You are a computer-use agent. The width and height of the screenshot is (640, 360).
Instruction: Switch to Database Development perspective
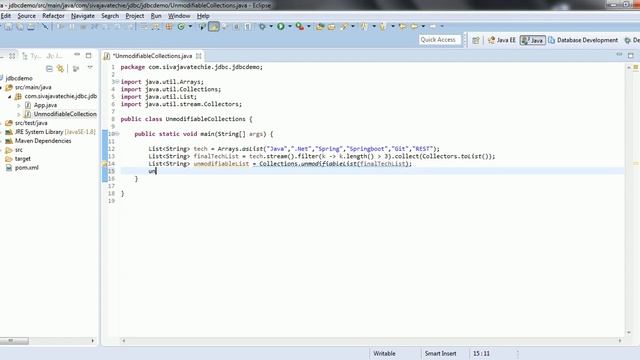pos(583,40)
